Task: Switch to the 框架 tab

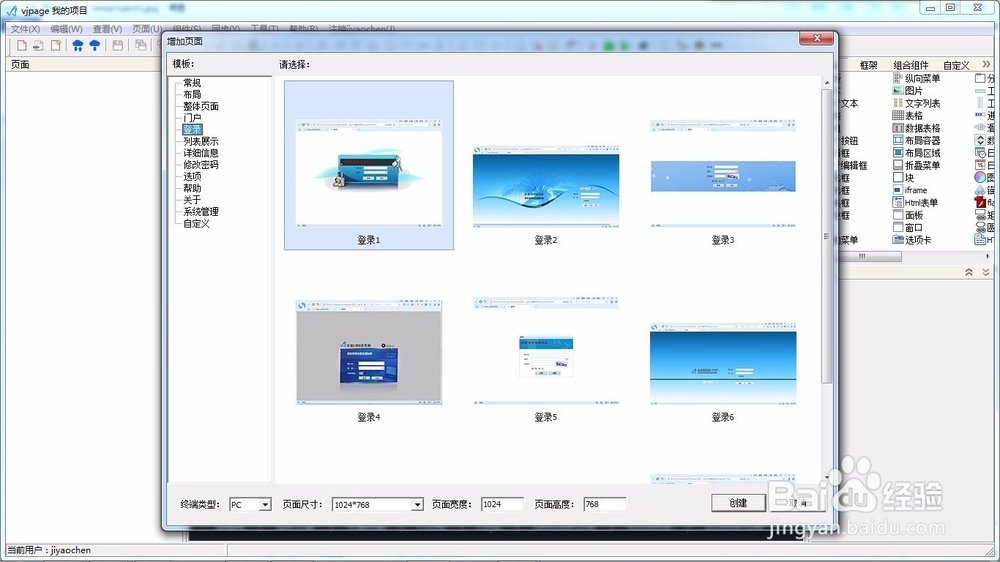Action: [869, 65]
